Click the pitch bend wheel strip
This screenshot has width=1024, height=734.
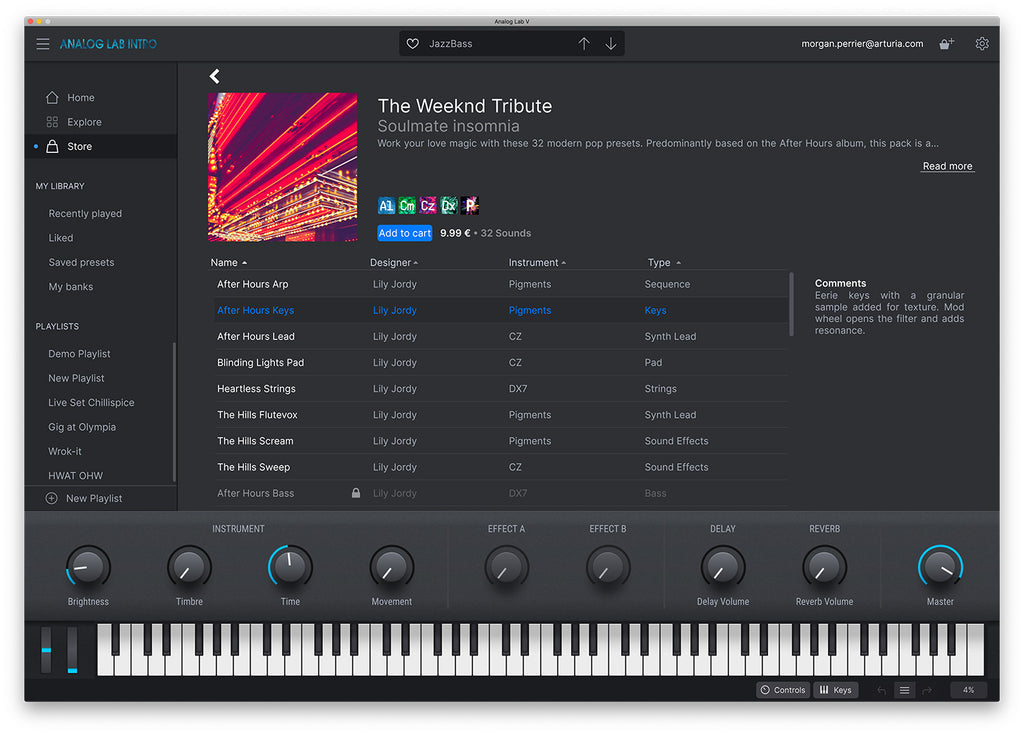(46, 650)
